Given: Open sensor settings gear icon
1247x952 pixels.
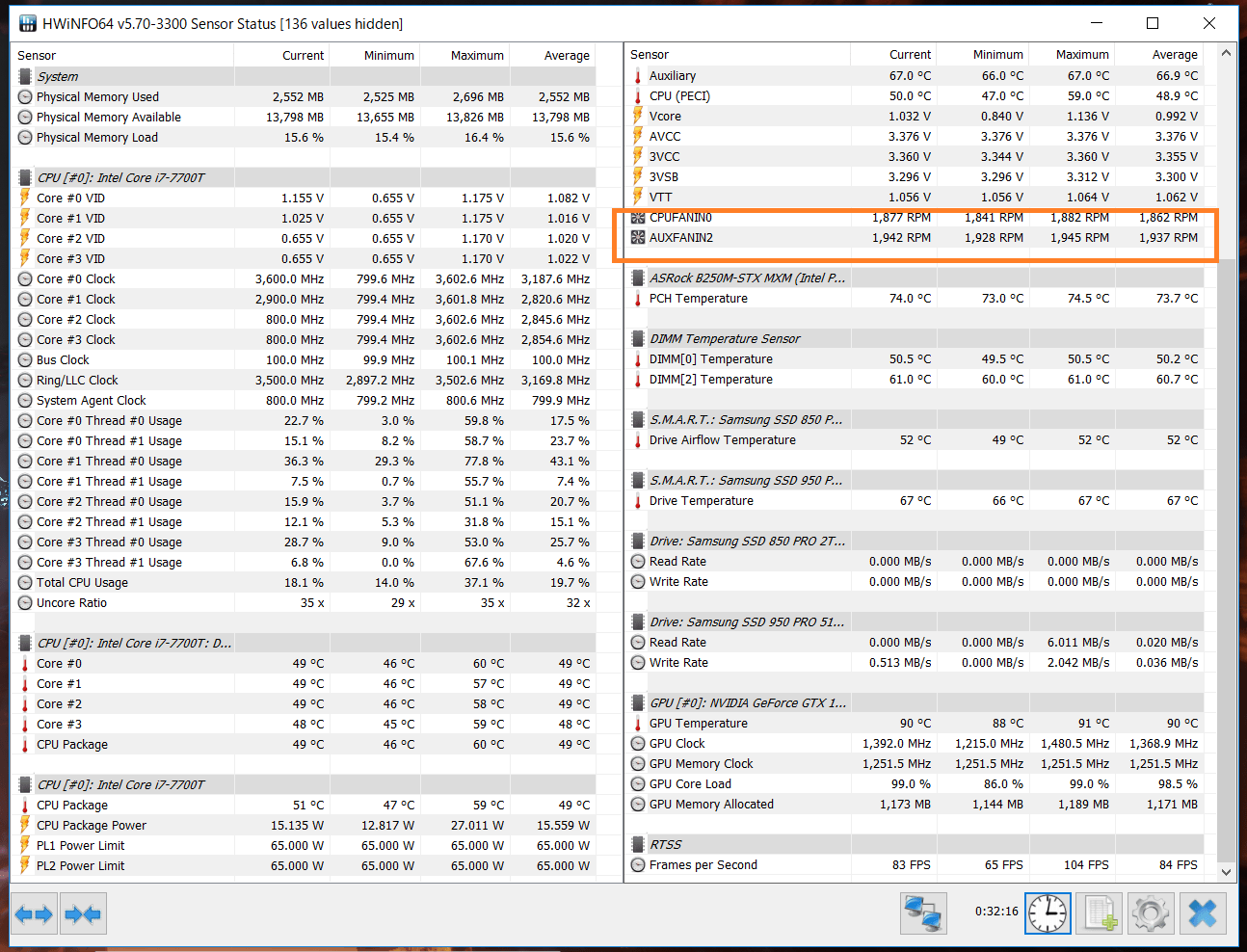Looking at the screenshot, I should coord(1151,912).
